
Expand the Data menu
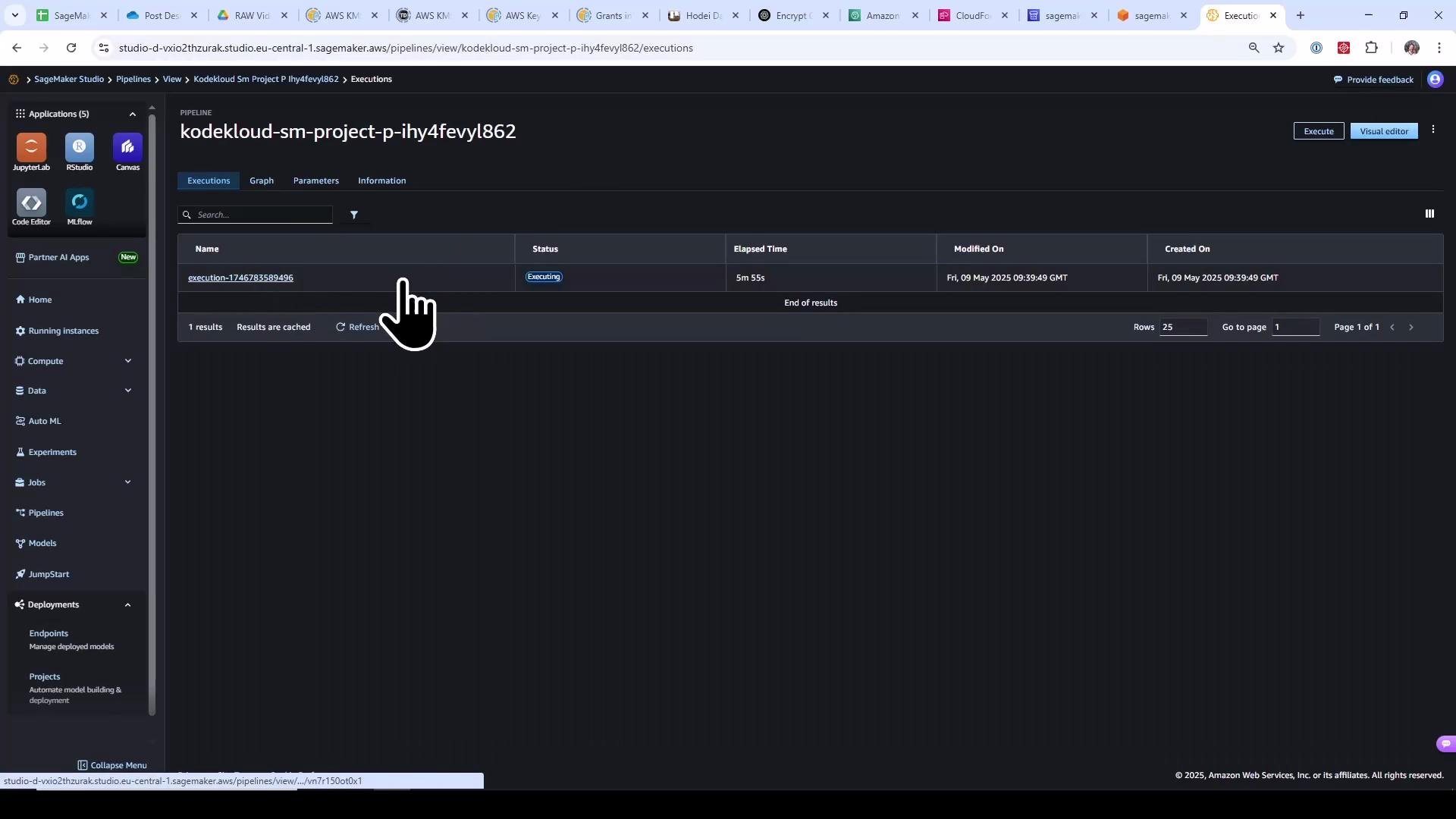(x=128, y=391)
